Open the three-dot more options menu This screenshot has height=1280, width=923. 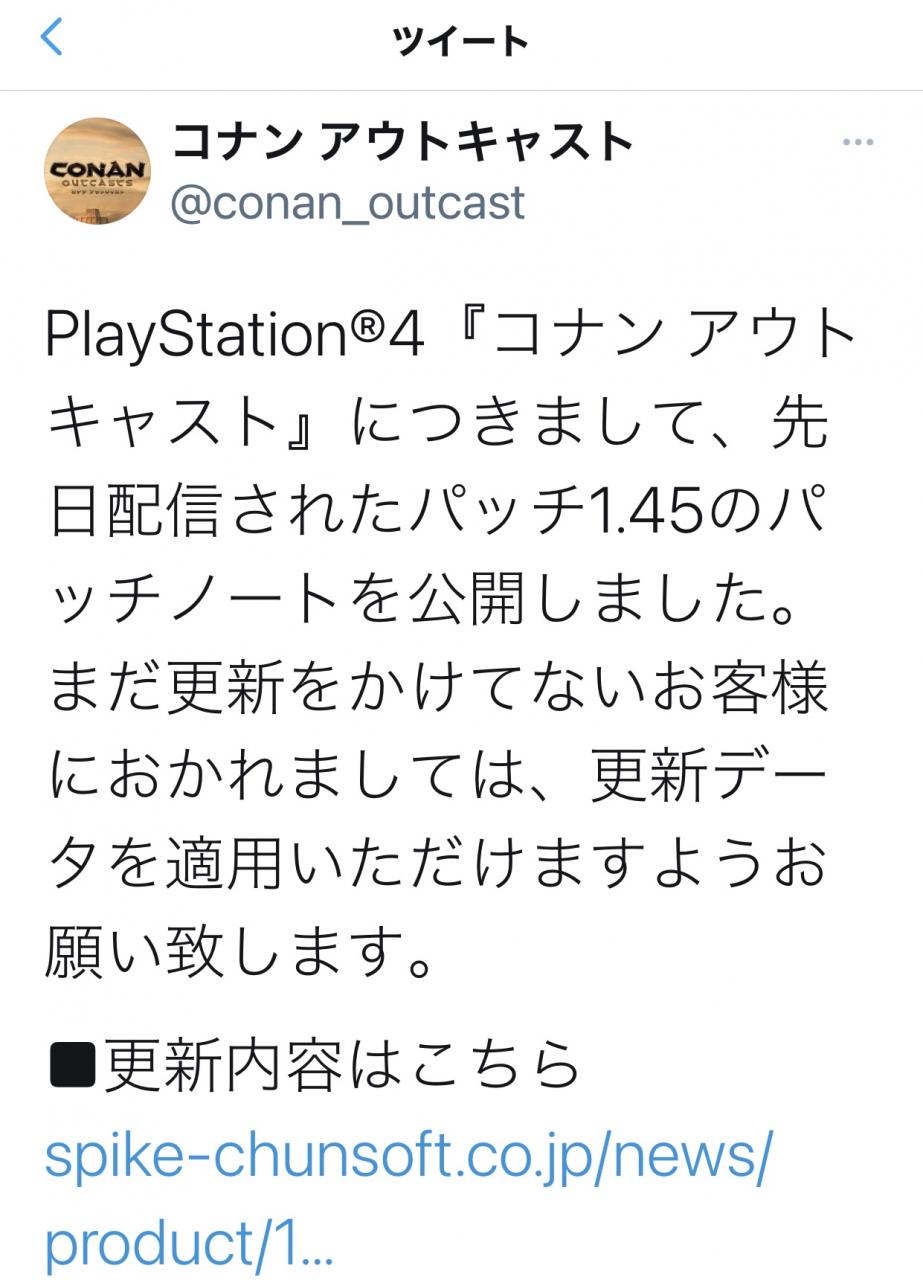point(858,143)
